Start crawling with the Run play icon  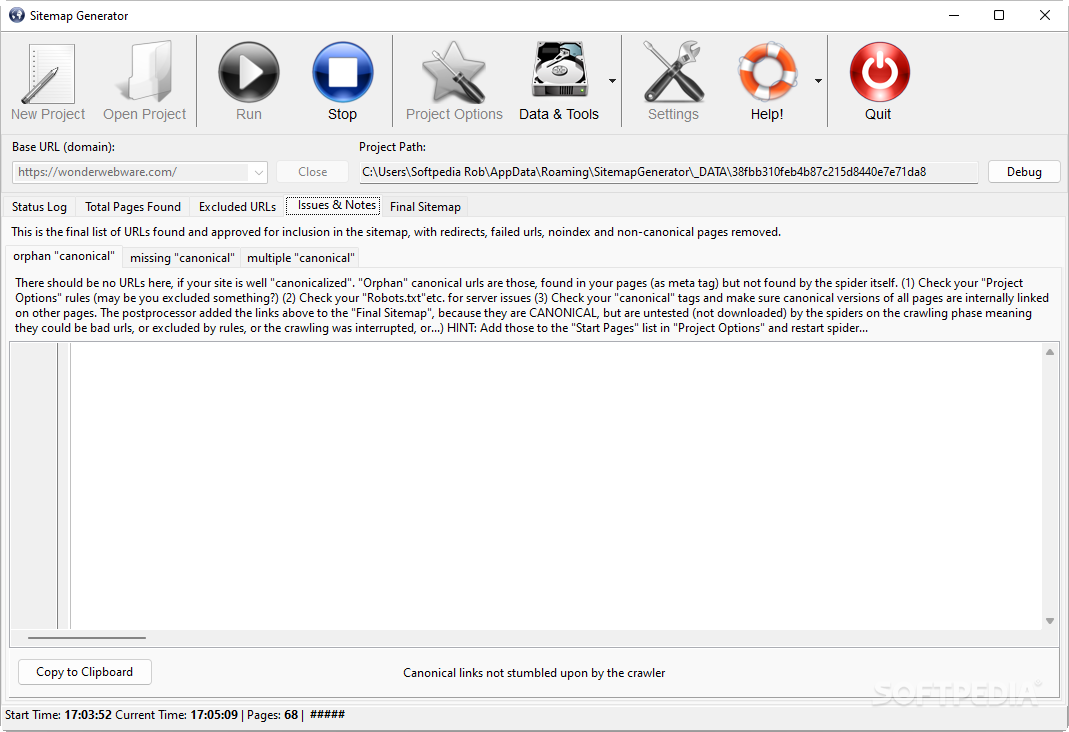(x=249, y=72)
